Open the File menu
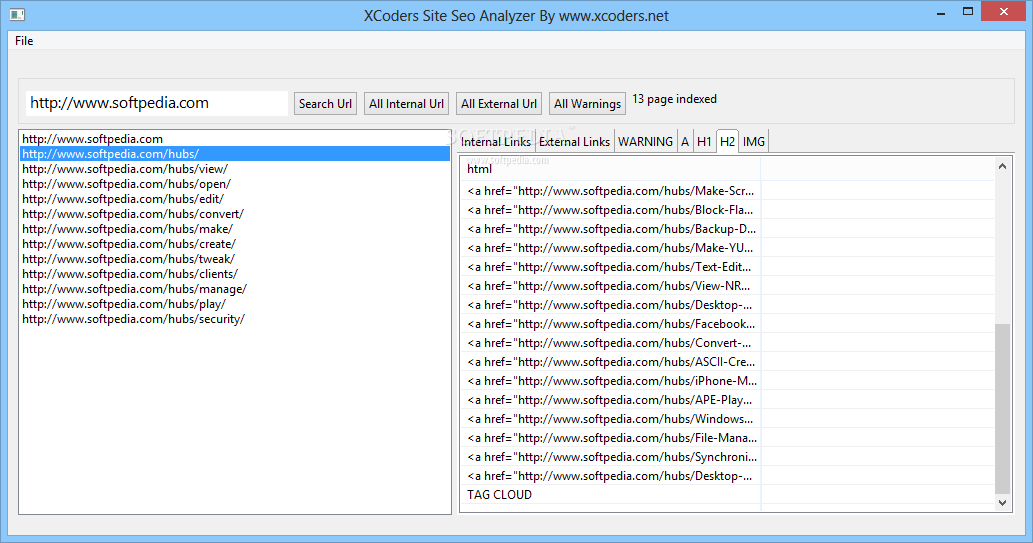The height and width of the screenshot is (543, 1033). pyautogui.click(x=24, y=41)
